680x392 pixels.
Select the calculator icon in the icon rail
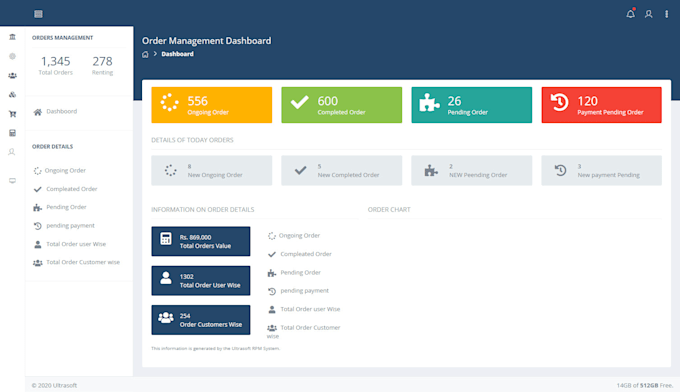point(12,133)
